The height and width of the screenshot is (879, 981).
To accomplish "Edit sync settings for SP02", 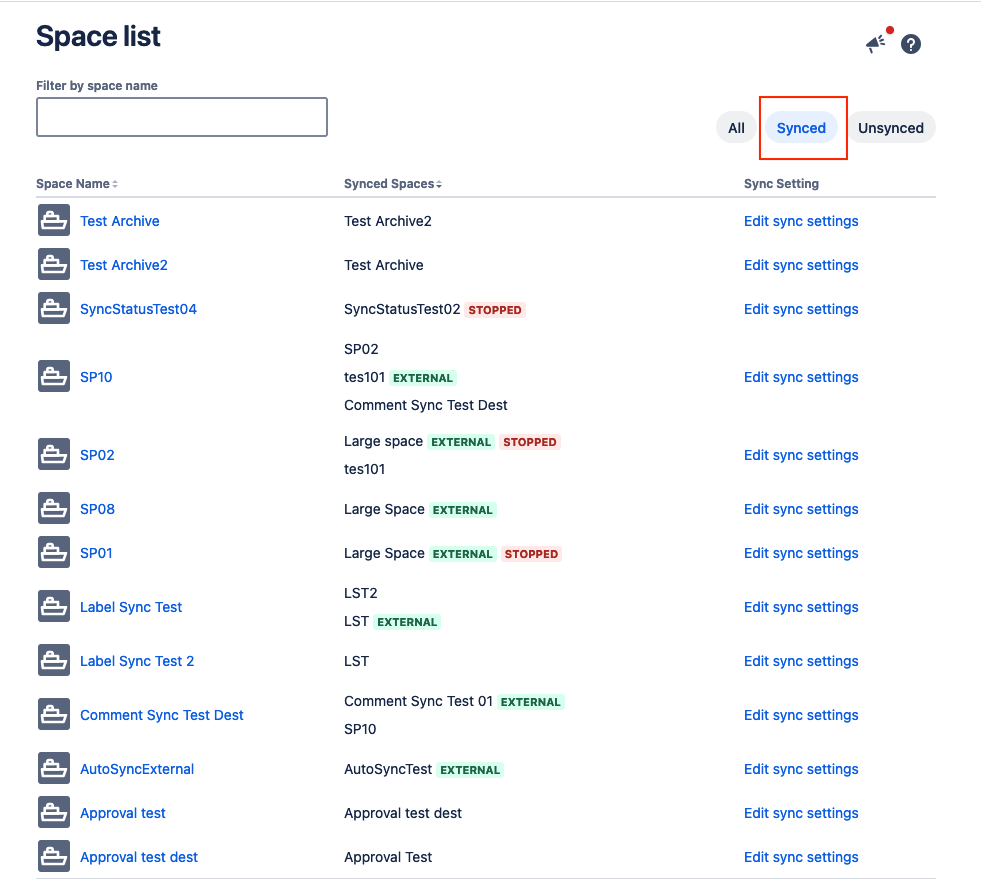I will point(801,455).
